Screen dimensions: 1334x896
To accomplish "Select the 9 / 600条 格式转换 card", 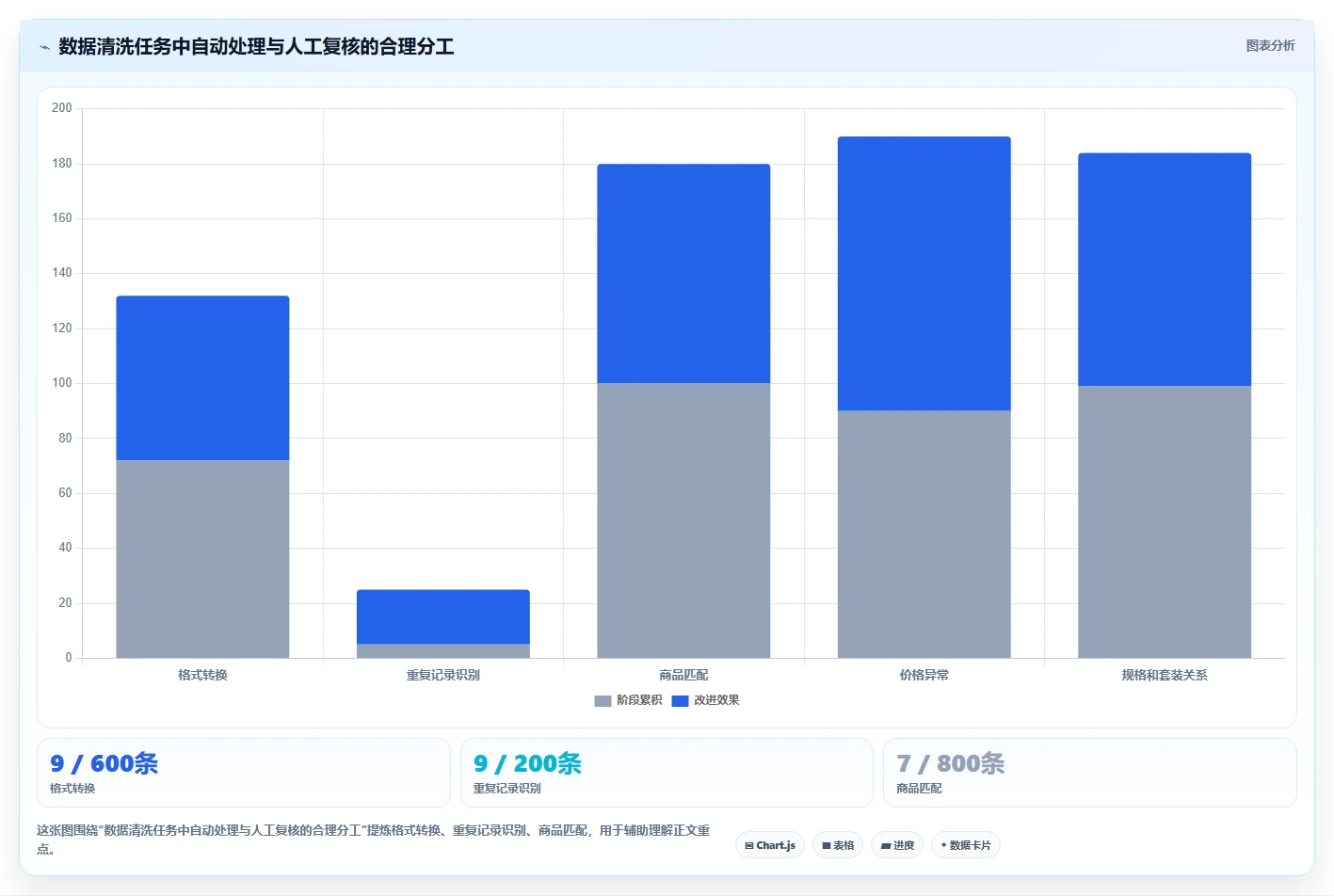I will pos(243,773).
